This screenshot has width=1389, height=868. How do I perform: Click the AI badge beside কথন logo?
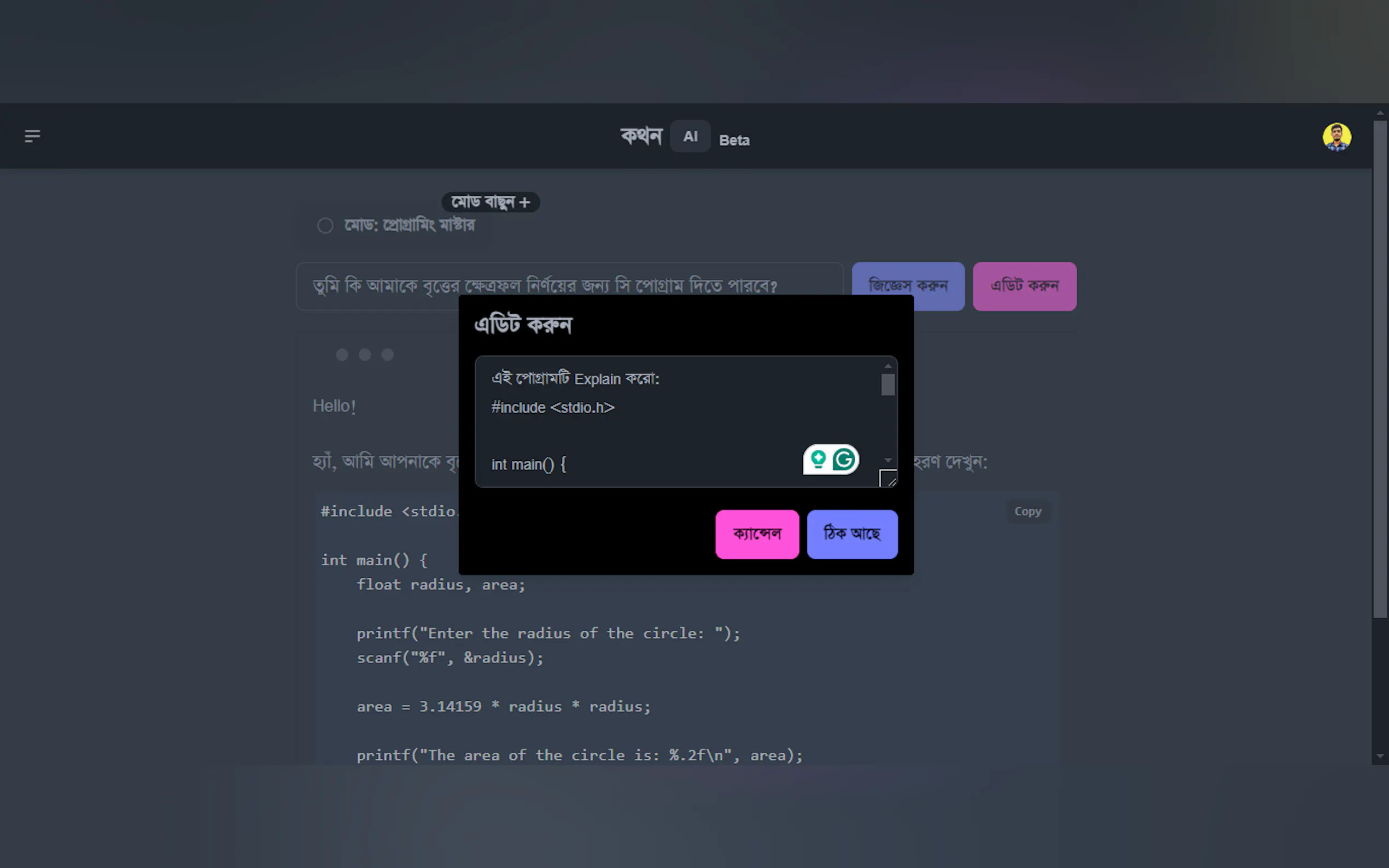[690, 137]
